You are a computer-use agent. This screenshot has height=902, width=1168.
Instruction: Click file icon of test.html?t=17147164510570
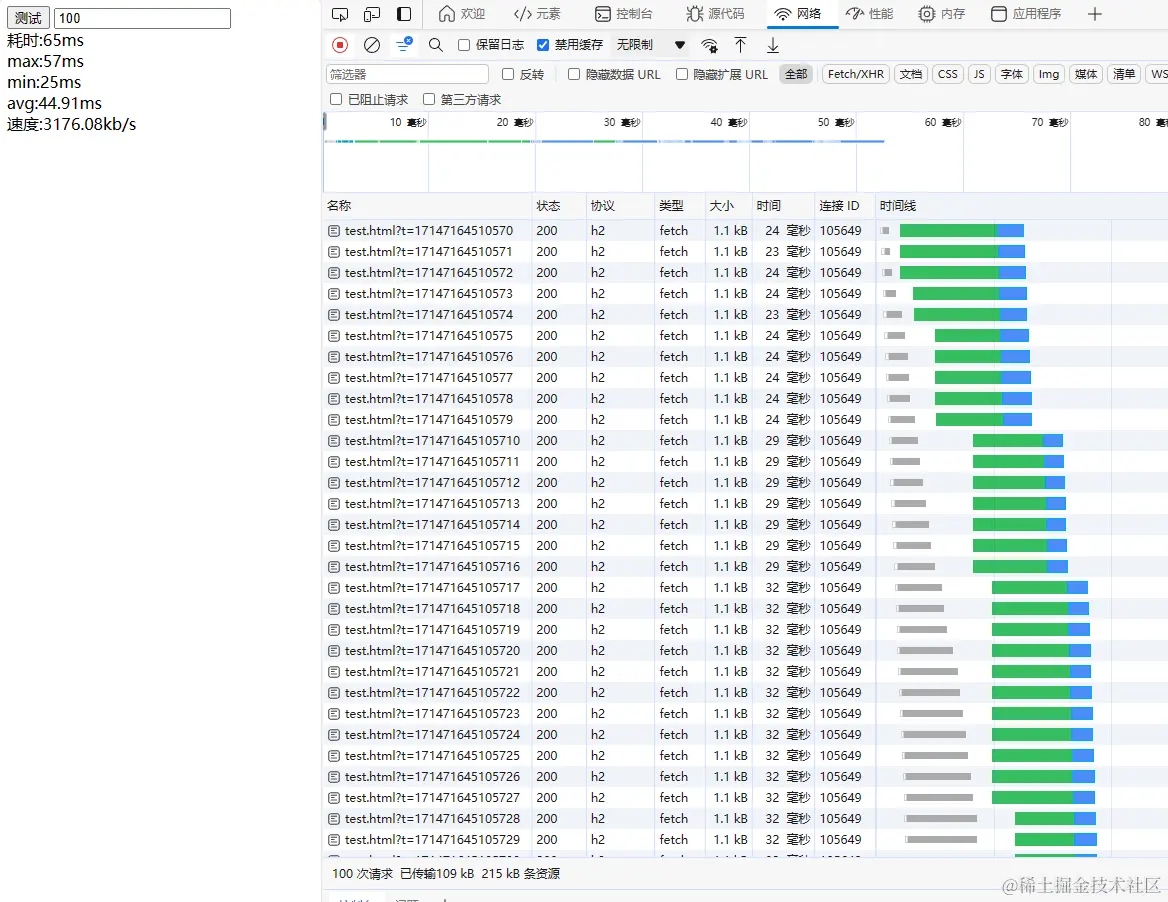pyautogui.click(x=334, y=231)
